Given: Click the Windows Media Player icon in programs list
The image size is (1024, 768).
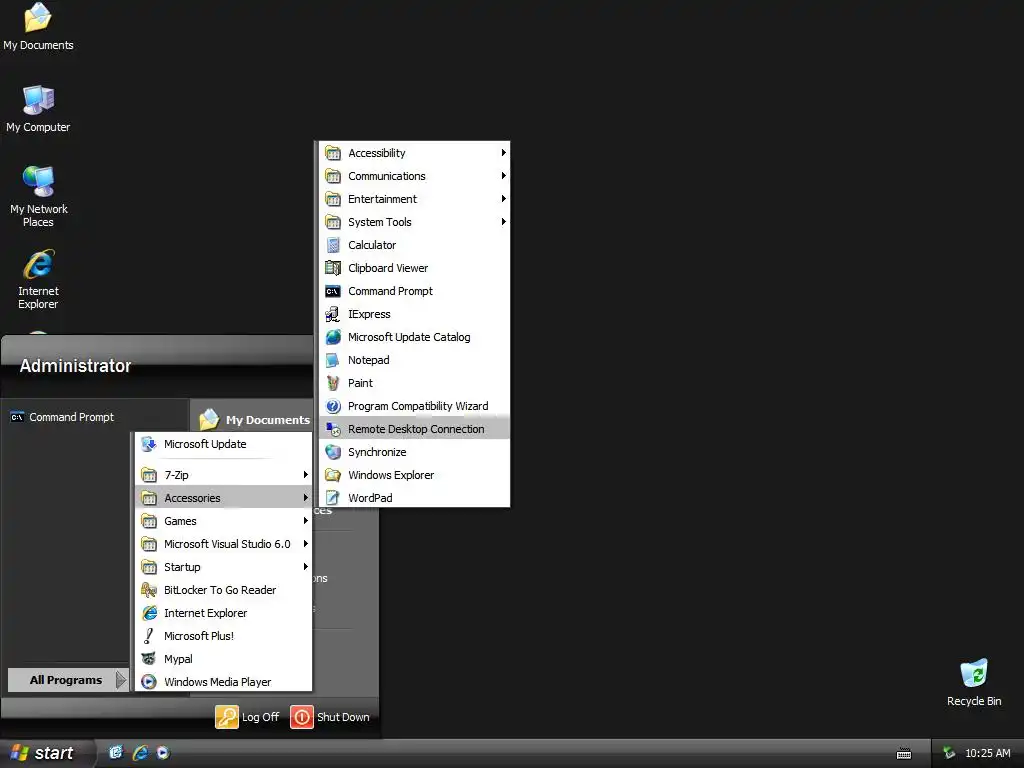Looking at the screenshot, I should coord(149,682).
